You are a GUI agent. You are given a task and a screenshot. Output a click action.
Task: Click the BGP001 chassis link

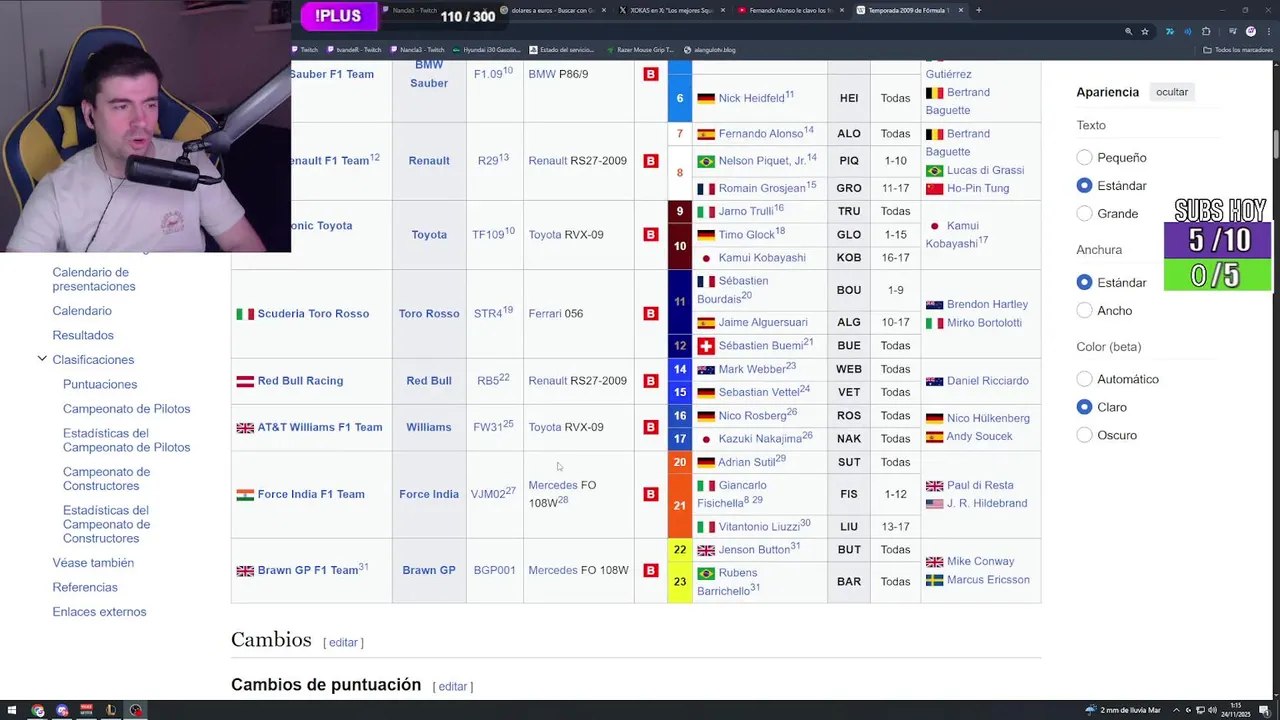(494, 570)
